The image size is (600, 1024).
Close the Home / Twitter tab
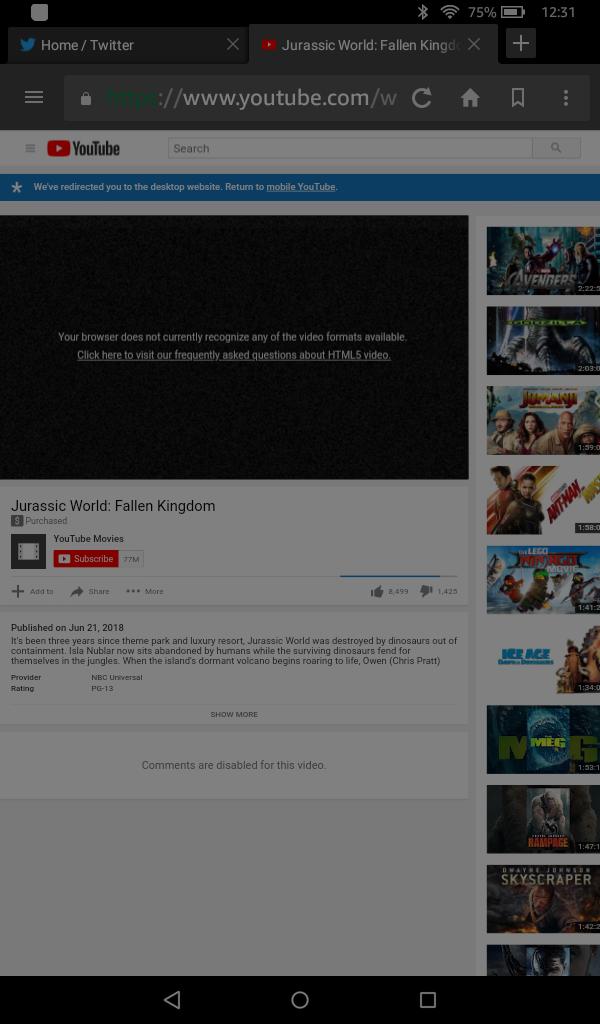232,44
